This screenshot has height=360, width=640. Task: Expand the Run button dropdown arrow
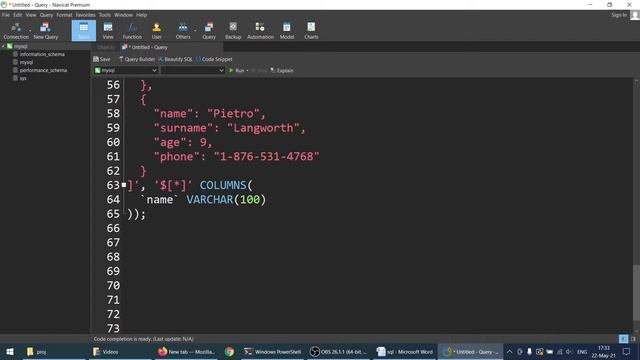pyautogui.click(x=247, y=71)
